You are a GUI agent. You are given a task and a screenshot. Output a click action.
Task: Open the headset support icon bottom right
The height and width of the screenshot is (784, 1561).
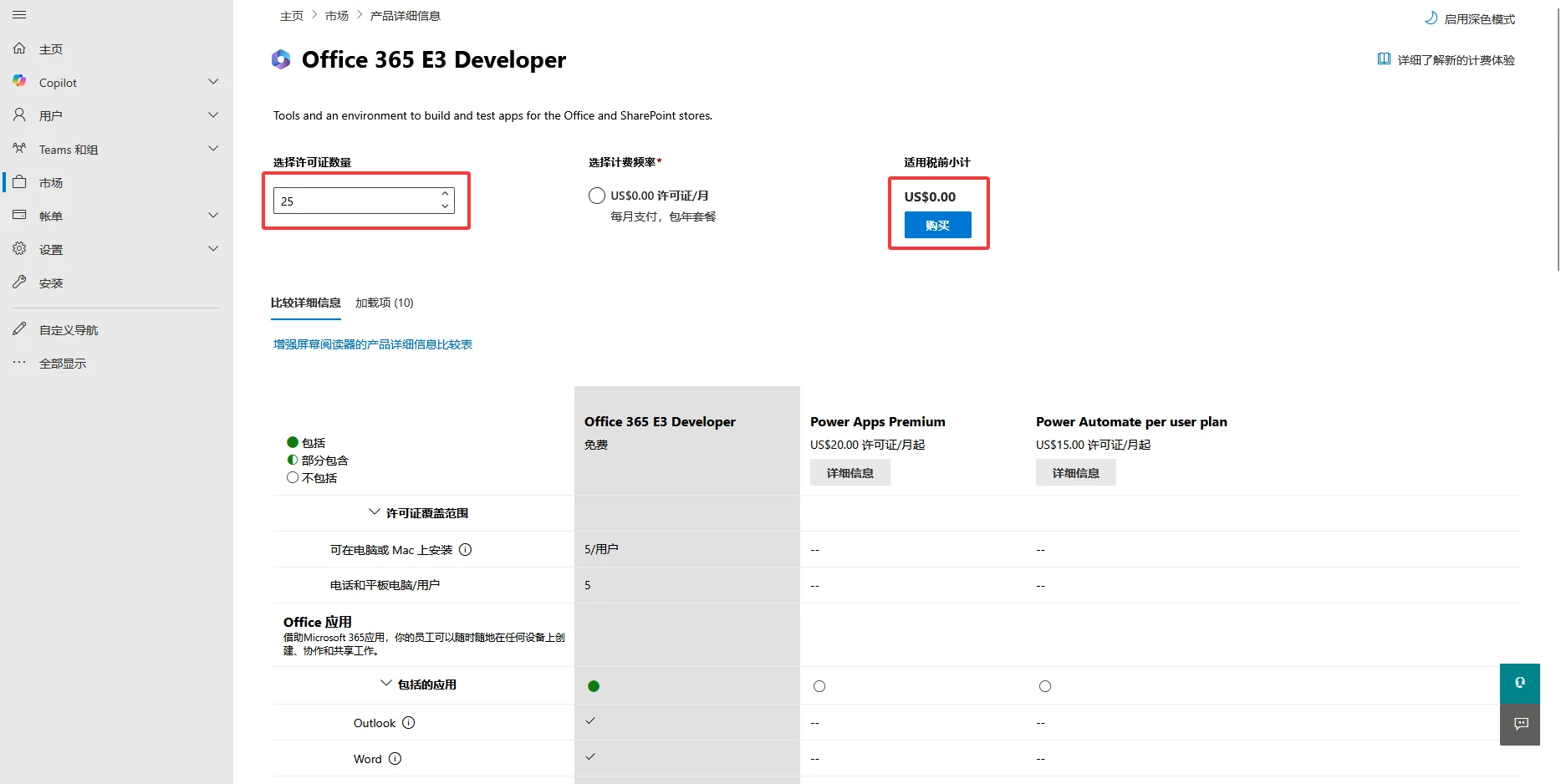coord(1520,683)
